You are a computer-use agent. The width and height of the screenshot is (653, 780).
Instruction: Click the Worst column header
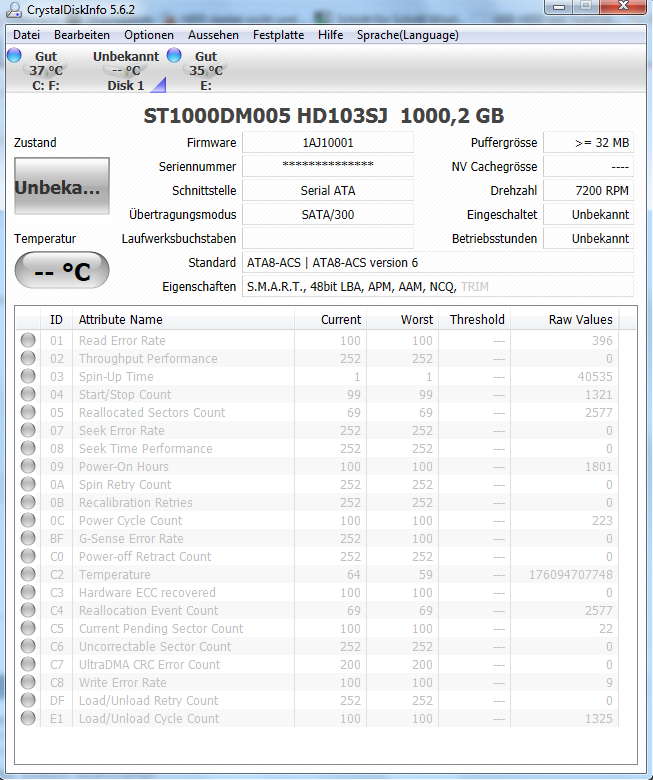[x=403, y=319]
